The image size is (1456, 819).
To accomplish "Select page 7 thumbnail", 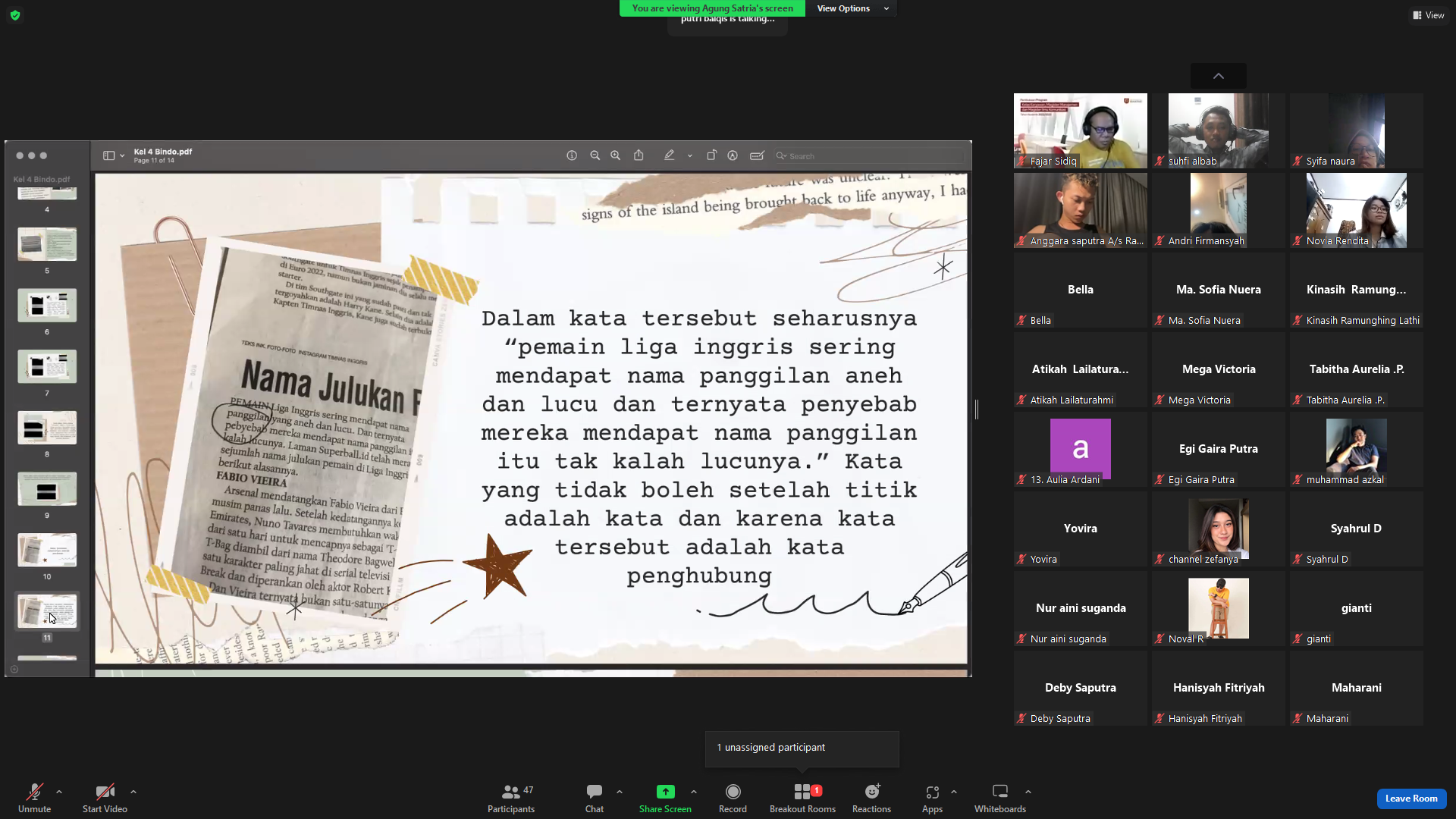I will click(x=47, y=366).
